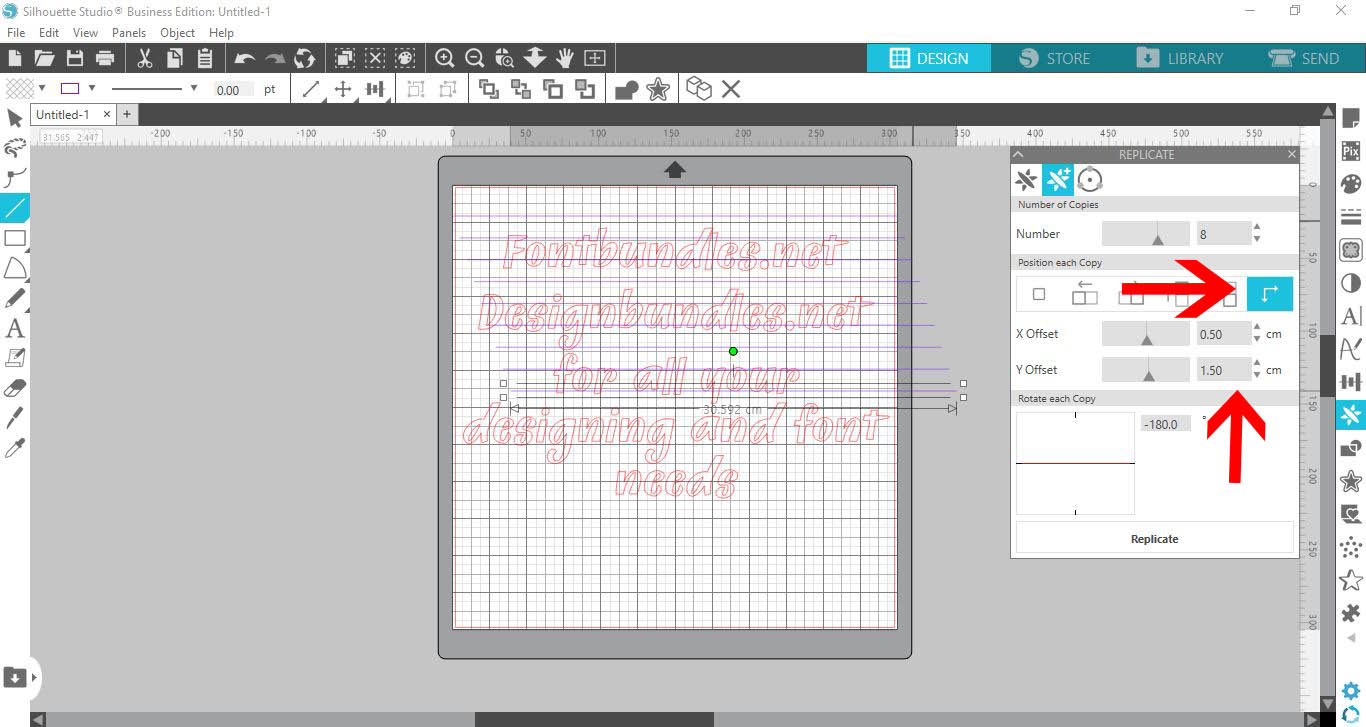Pick the Eyedropper tool
This screenshot has height=727, width=1366.
click(x=15, y=447)
